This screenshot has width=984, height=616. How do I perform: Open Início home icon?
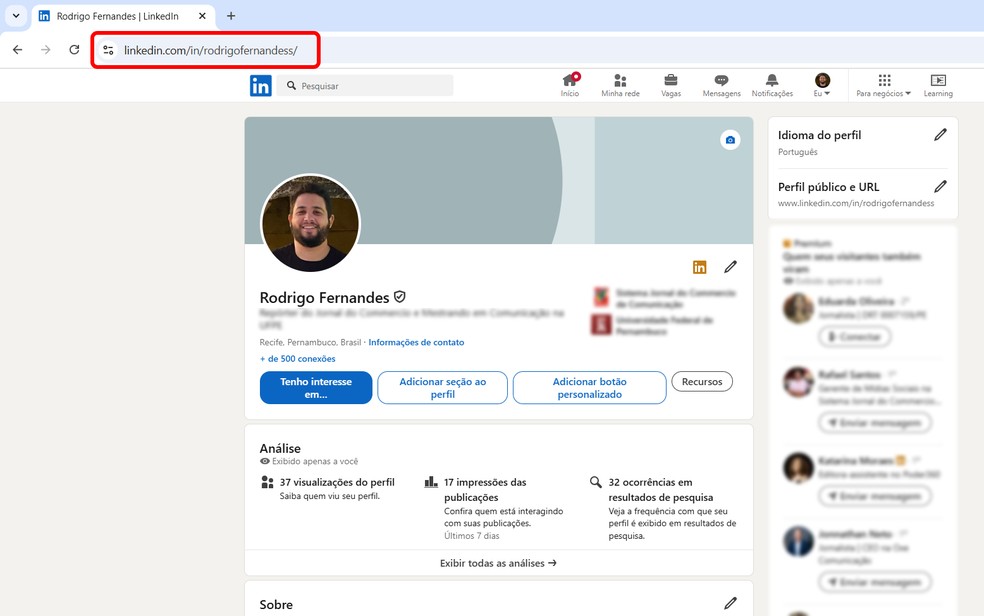pos(569,81)
